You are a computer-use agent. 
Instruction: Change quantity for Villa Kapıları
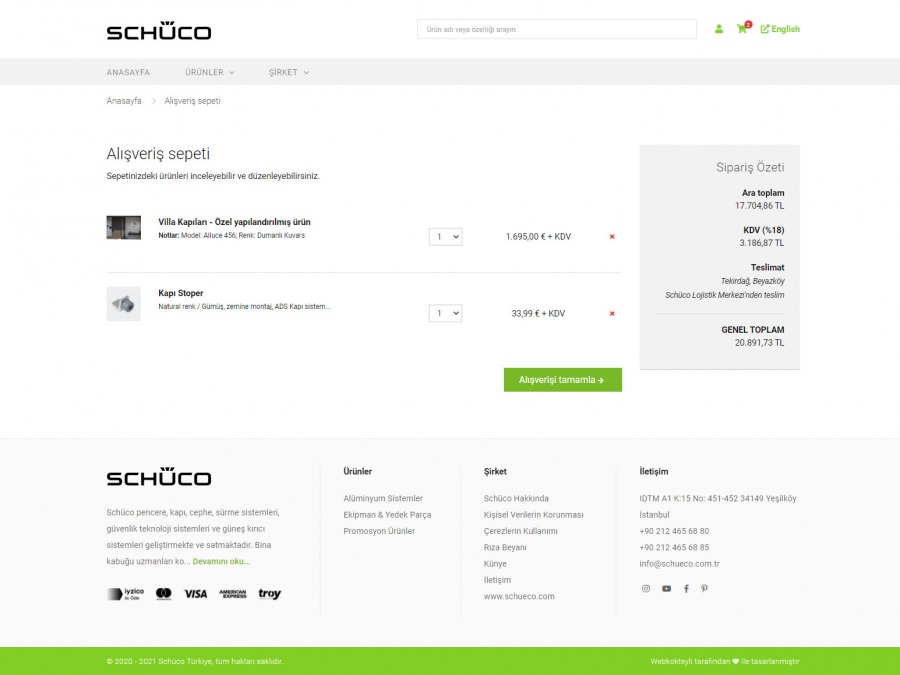(445, 237)
